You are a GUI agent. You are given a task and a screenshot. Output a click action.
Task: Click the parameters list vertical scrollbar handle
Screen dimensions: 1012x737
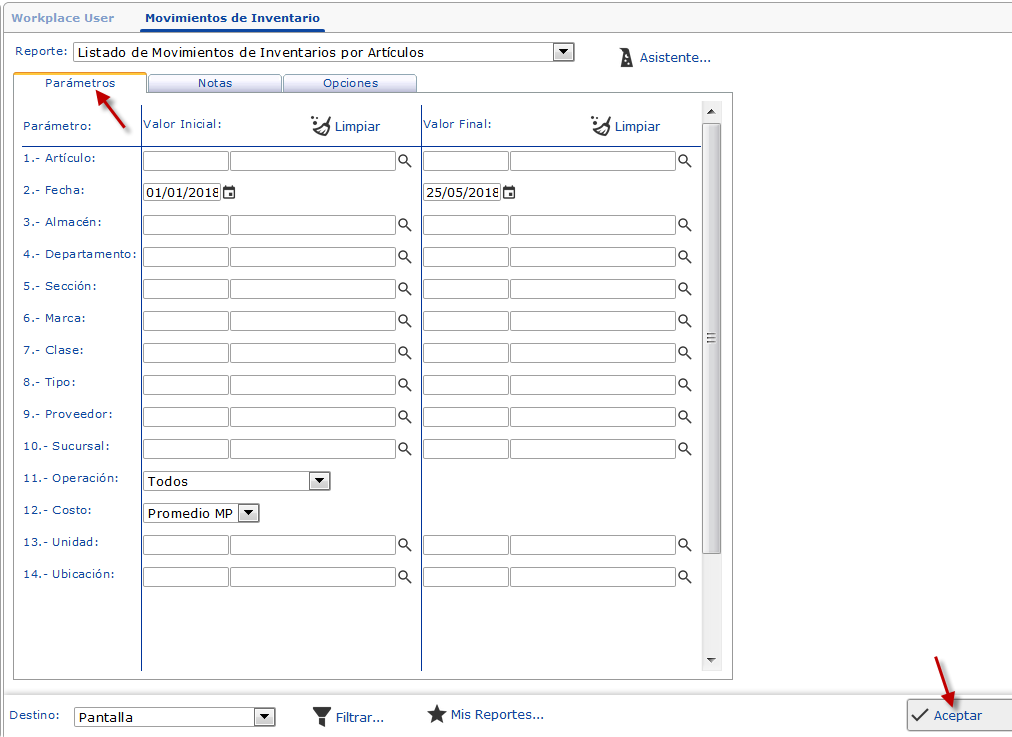[712, 338]
